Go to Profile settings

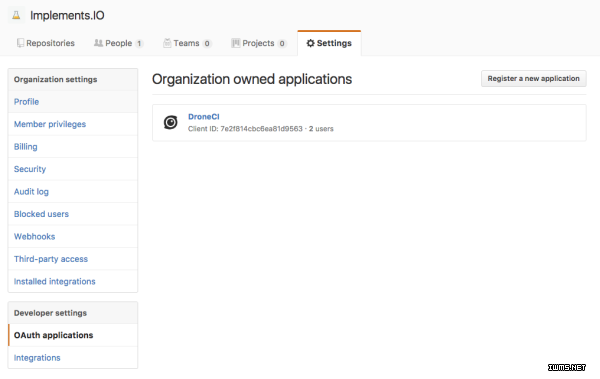(26, 102)
